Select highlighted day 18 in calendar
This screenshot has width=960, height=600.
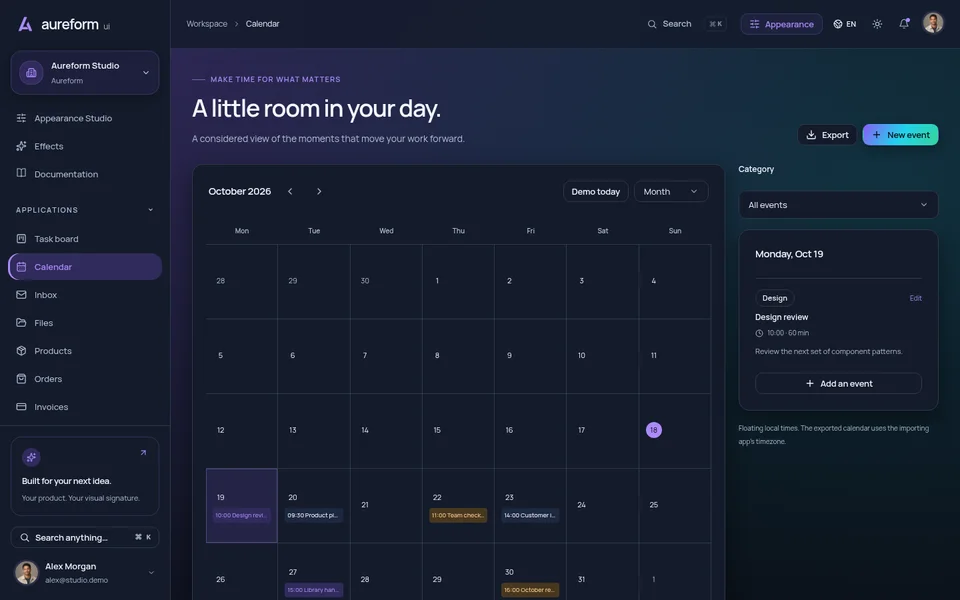click(654, 430)
